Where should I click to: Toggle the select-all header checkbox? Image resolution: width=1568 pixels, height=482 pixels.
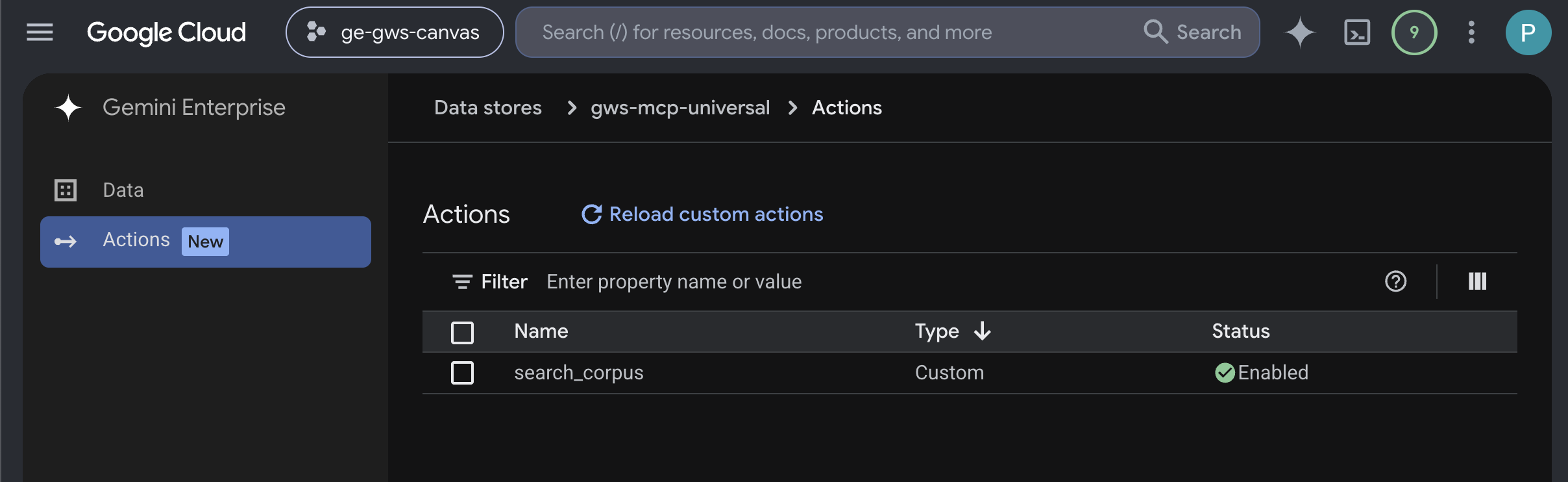(462, 333)
